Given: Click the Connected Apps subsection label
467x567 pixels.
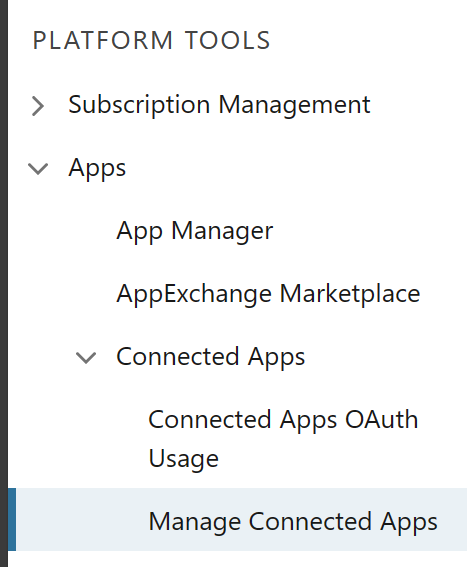Looking at the screenshot, I should tap(211, 357).
